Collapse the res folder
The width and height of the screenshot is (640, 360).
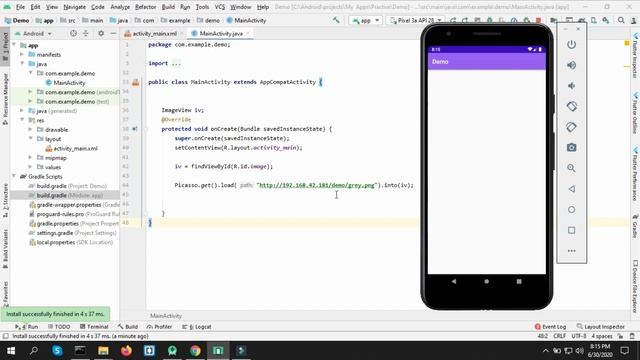[22, 120]
